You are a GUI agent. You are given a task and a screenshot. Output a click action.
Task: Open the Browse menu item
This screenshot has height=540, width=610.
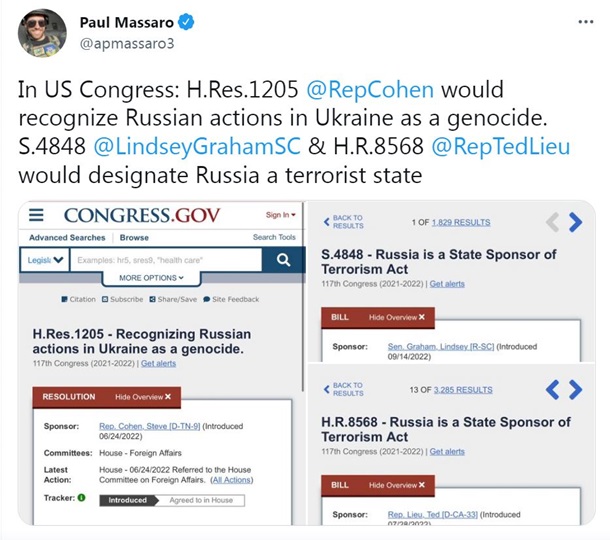(x=135, y=238)
